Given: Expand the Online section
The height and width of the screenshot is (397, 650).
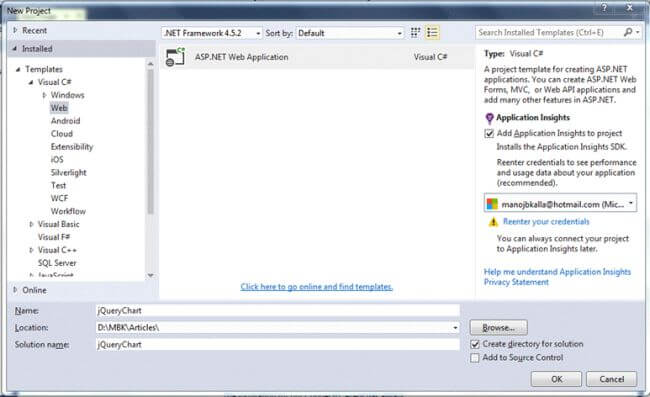Looking at the screenshot, I should [x=15, y=290].
